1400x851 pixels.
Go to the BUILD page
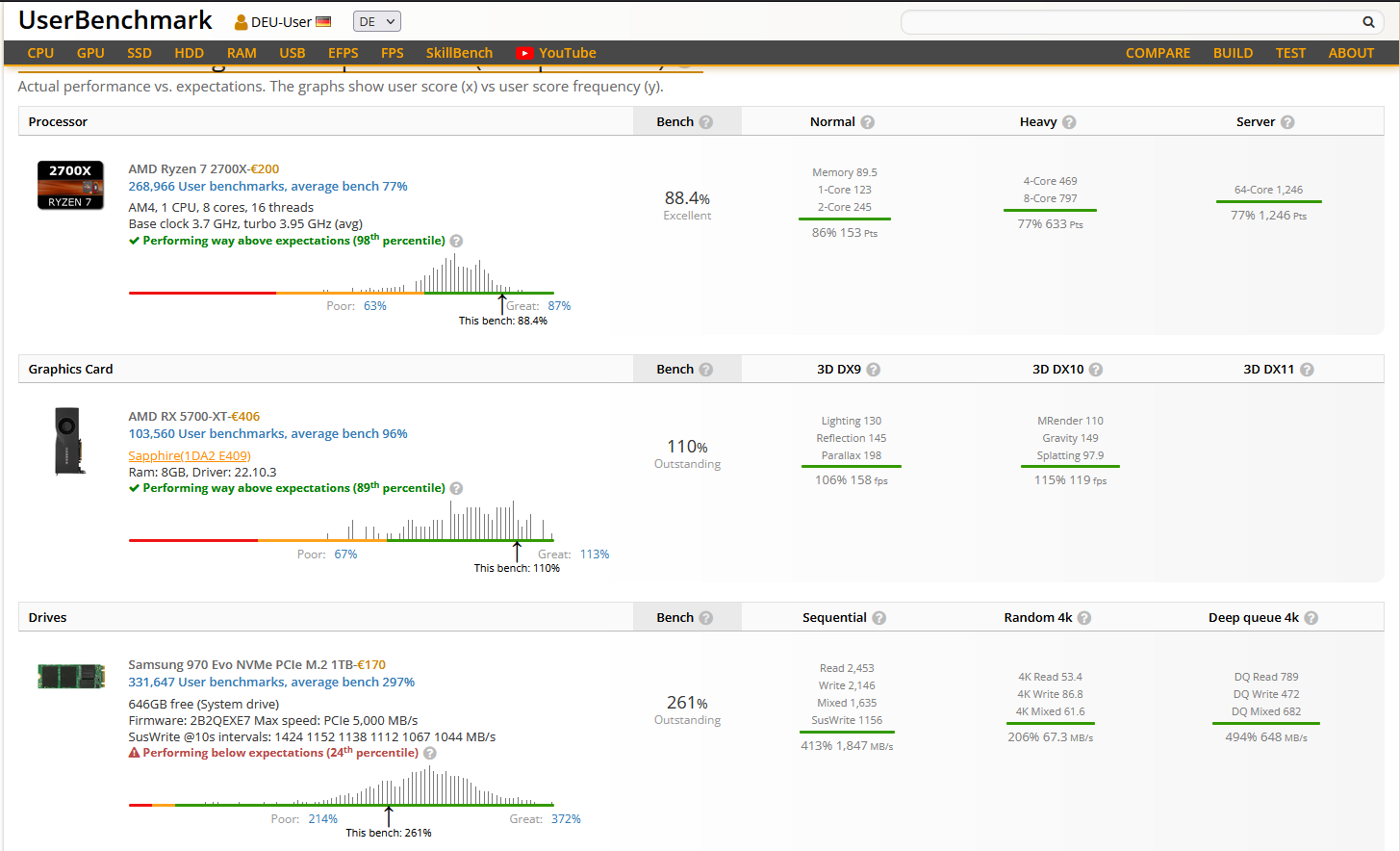pyautogui.click(x=1233, y=53)
